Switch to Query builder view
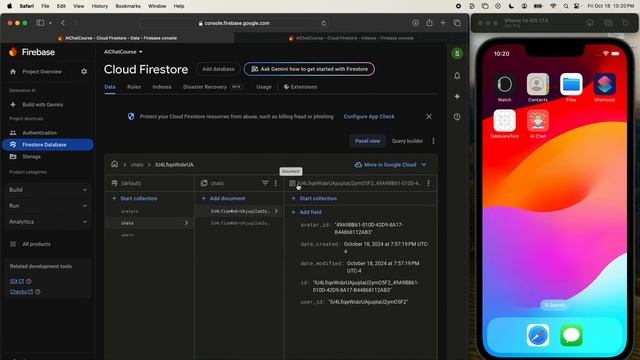This screenshot has height=360, width=640. (407, 141)
